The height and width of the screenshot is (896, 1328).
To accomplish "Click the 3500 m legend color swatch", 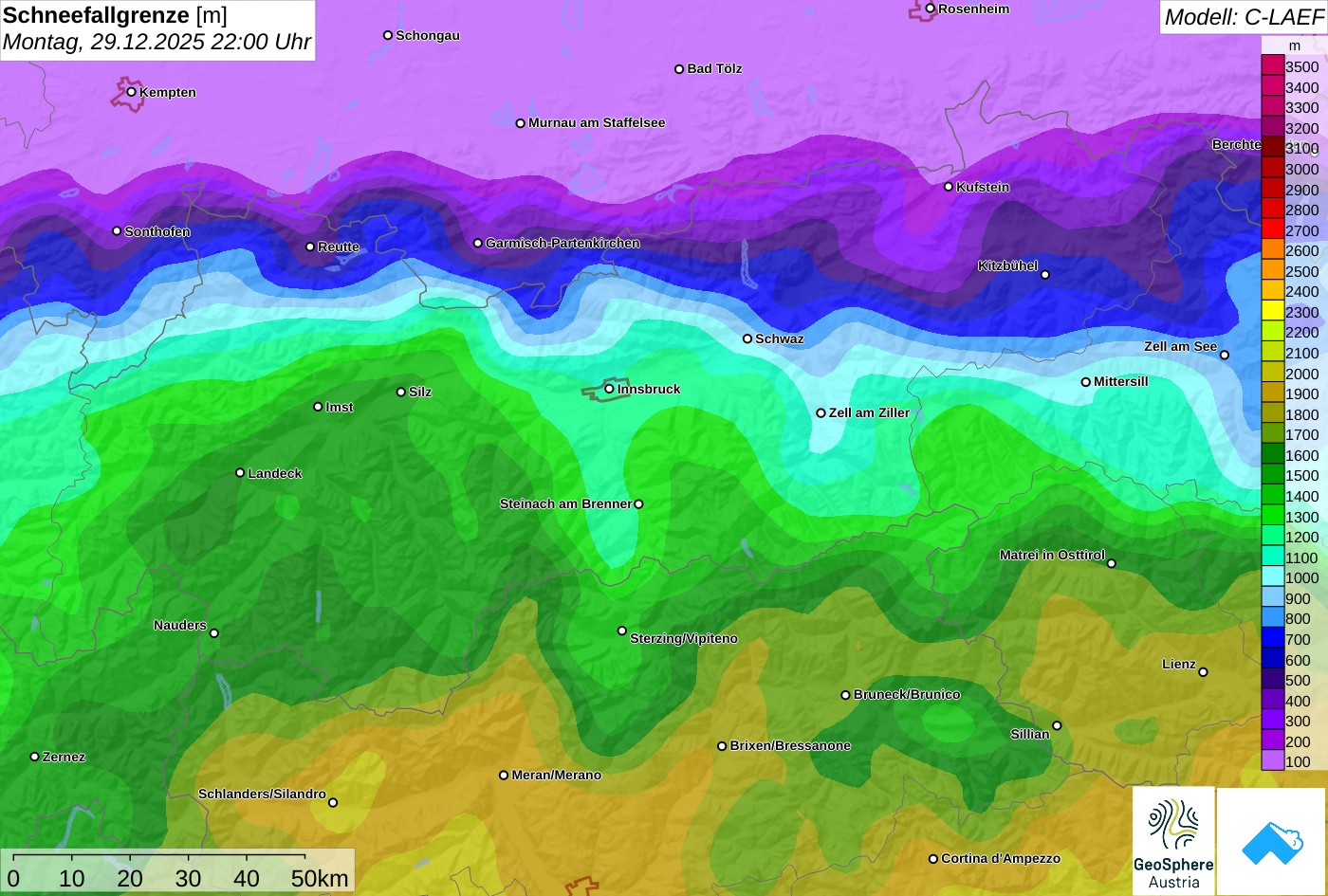I will (x=1272, y=66).
